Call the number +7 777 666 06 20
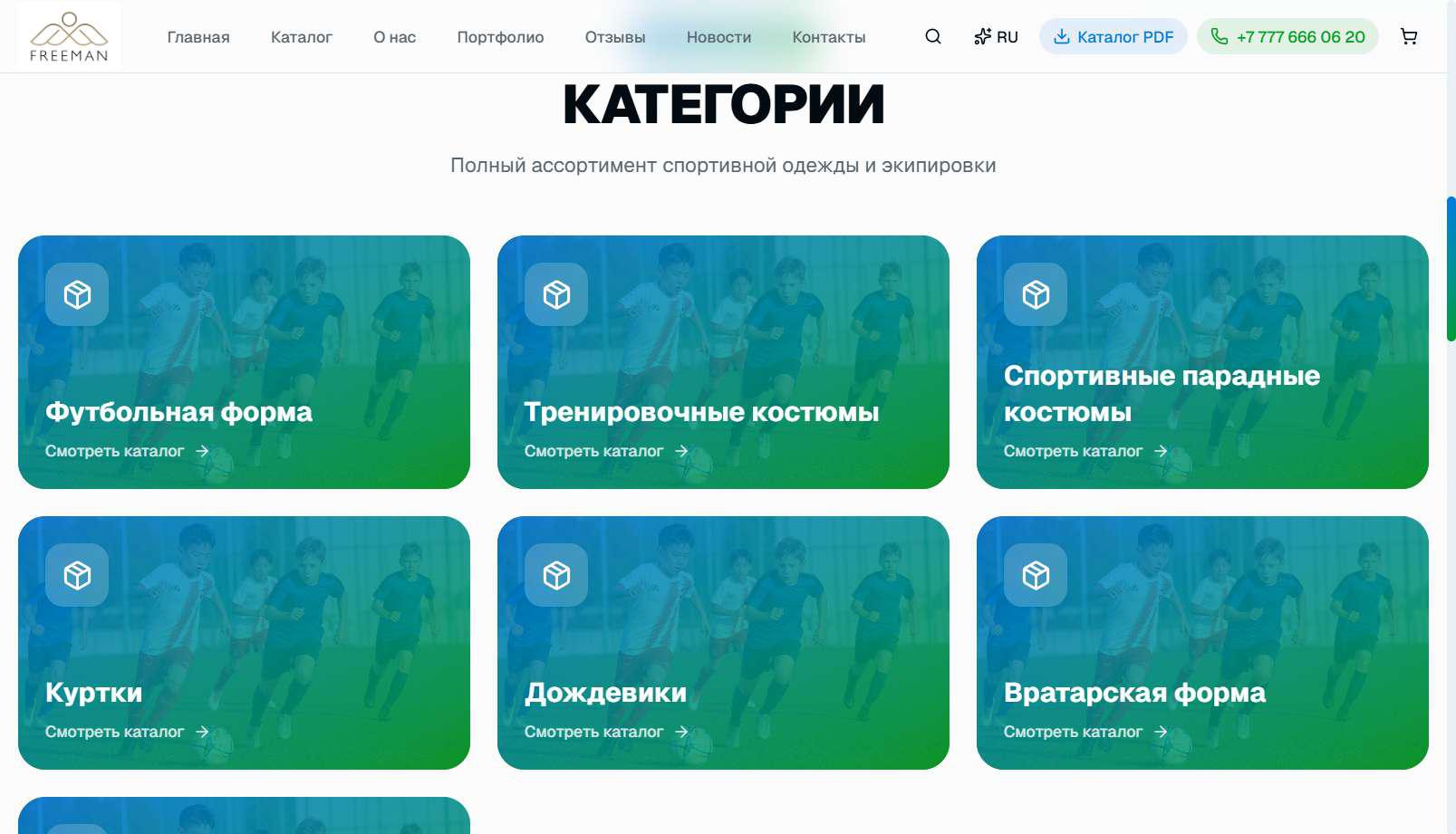The width and height of the screenshot is (1456, 834). (x=1287, y=36)
